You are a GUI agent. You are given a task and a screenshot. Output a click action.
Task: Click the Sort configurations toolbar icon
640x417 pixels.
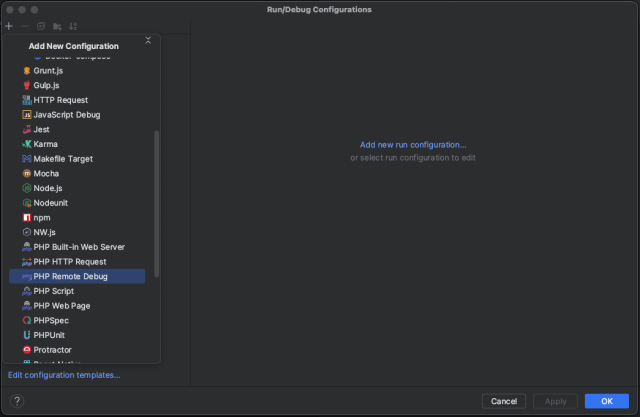[73, 26]
